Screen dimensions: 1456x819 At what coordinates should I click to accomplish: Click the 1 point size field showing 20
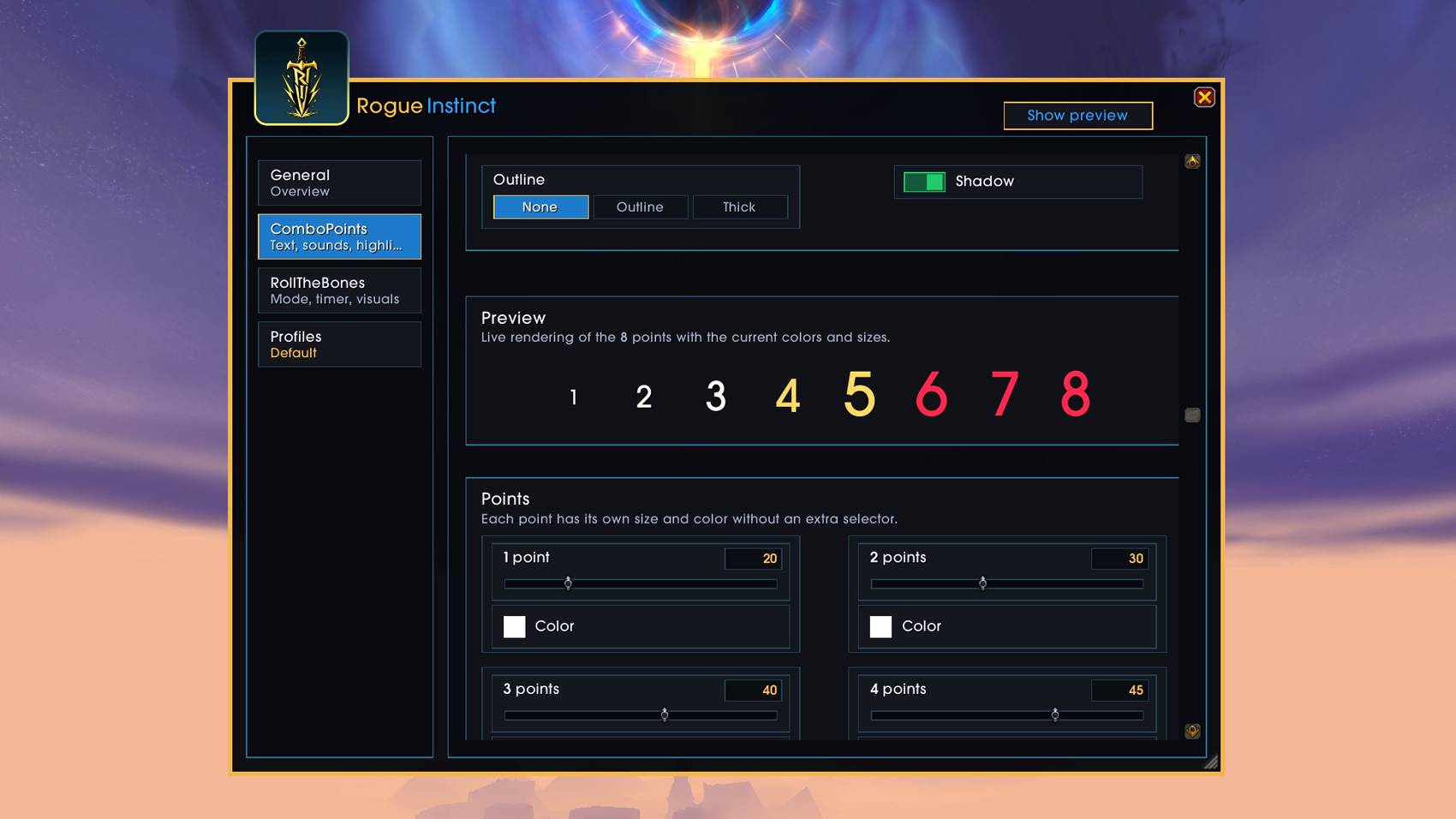[753, 559]
